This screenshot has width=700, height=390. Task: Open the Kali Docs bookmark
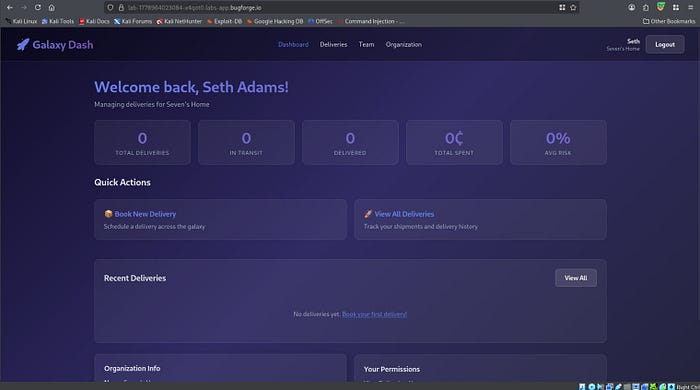94,21
